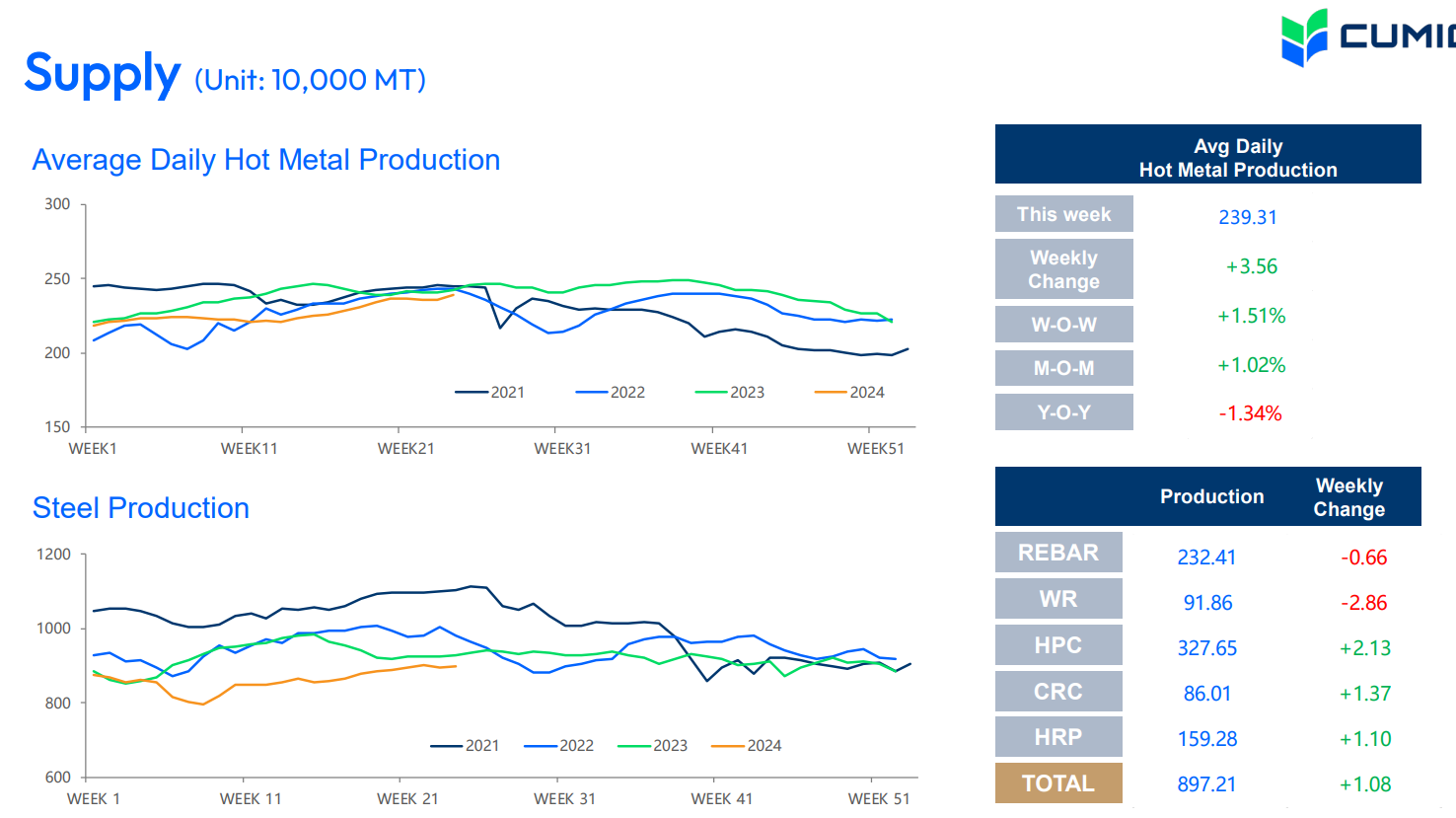Screen dimensions: 1456x818
Task: Click the Y-O-Y label cell
Action: click(1063, 412)
